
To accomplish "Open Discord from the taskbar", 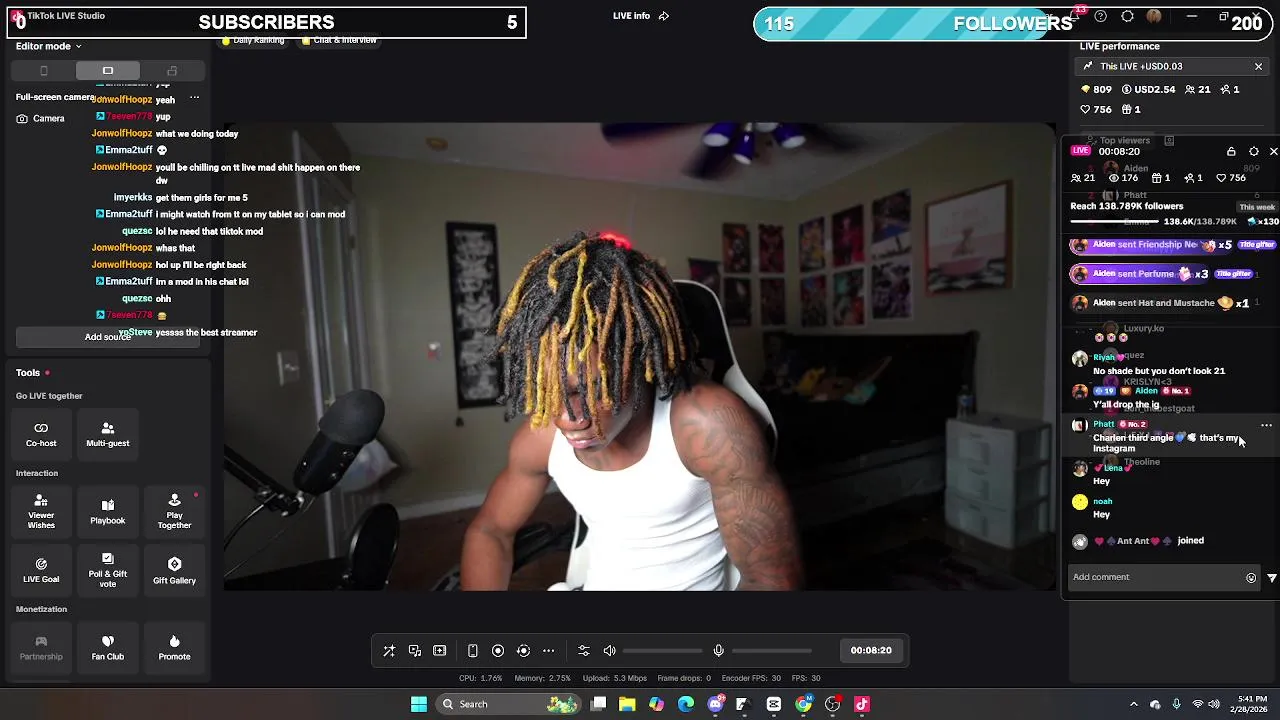I will (x=715, y=704).
